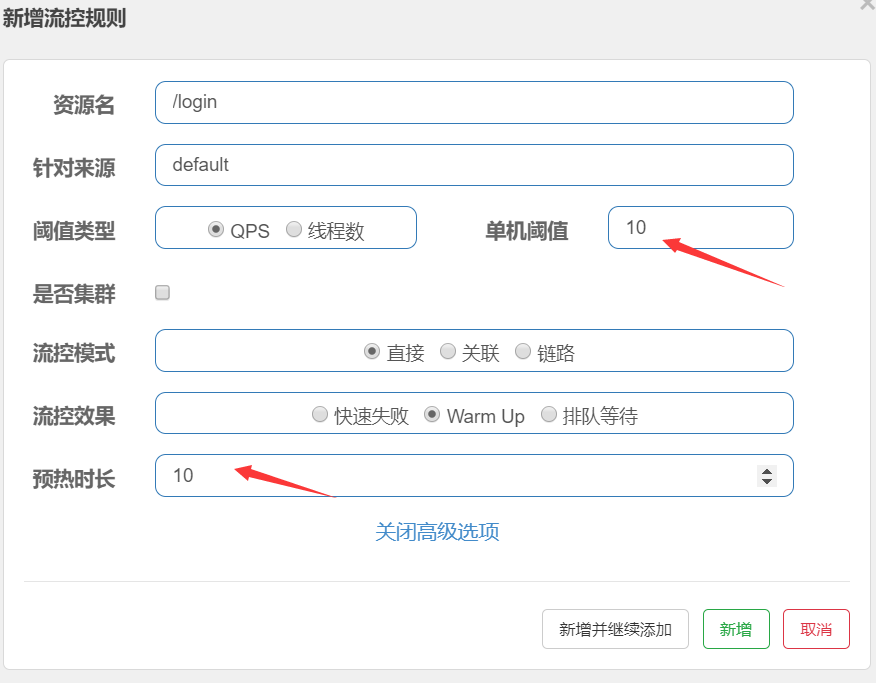876x683 pixels.
Task: Select the QPS threshold type radio button
Action: coord(216,229)
